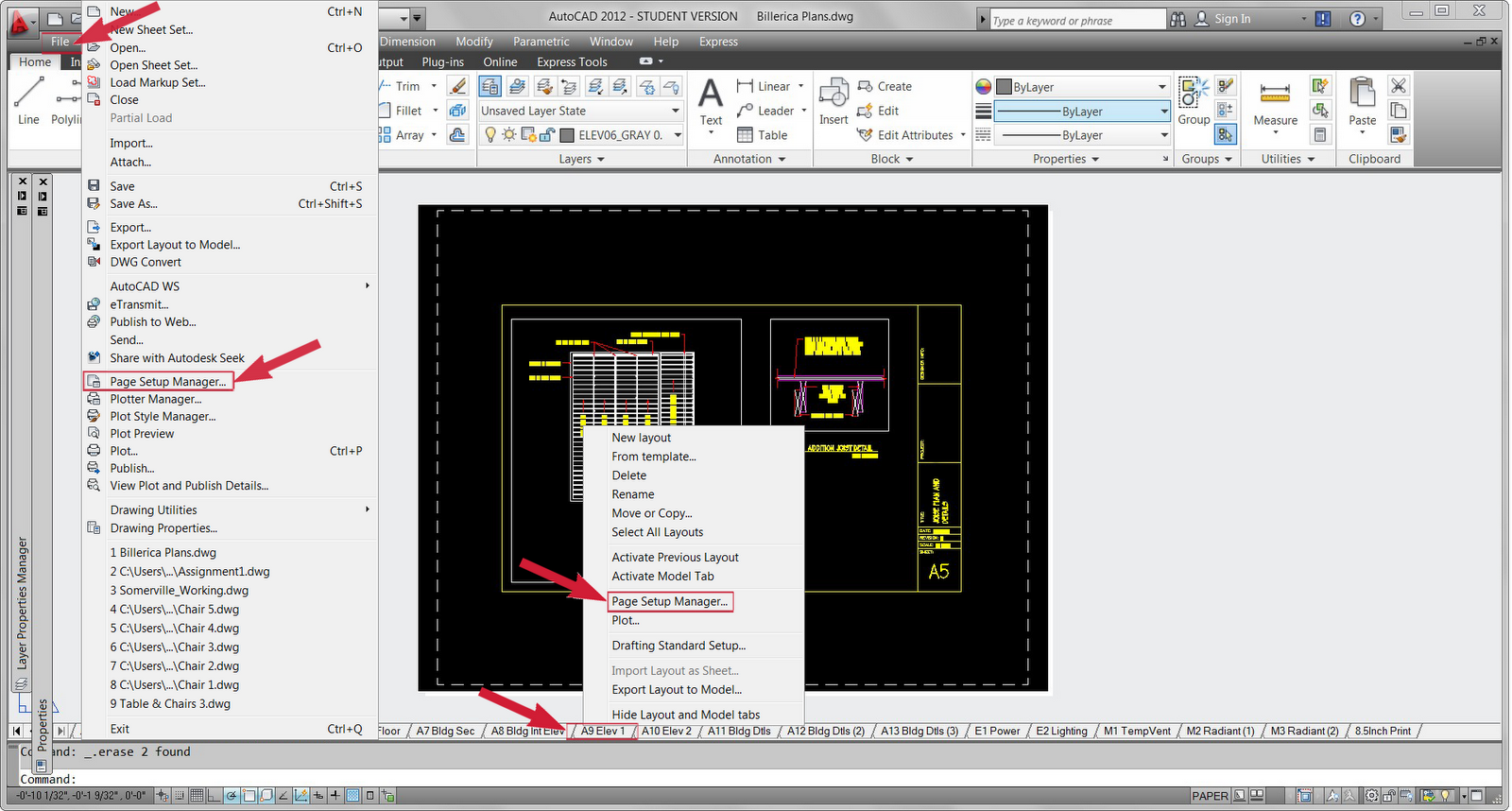
Task: Toggle Polar Tracking in status bar
Action: point(232,796)
